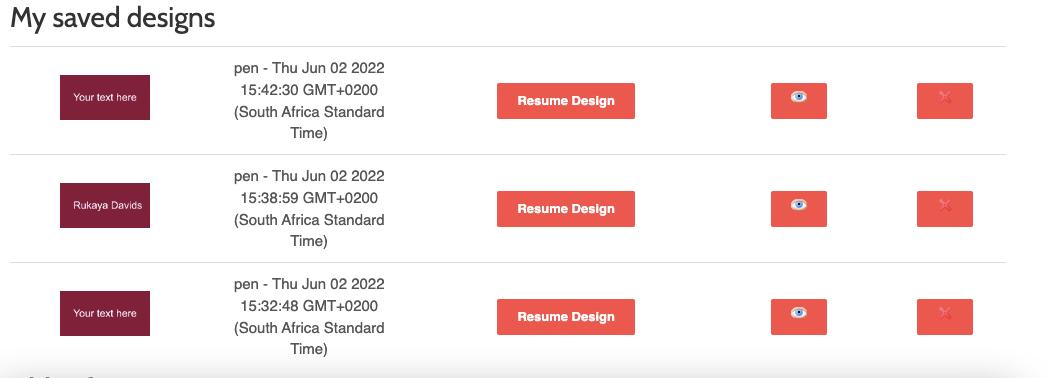Screen dimensions: 1063x378
Task: Select the Rukaya Davids maroon thumbnail
Action: [105, 205]
